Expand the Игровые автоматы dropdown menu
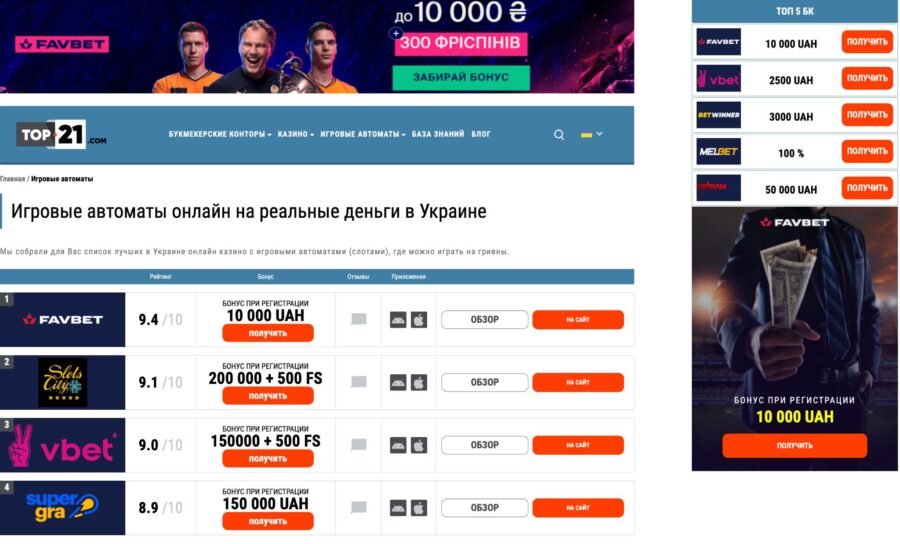Screen dimensions: 900x544 tap(363, 134)
